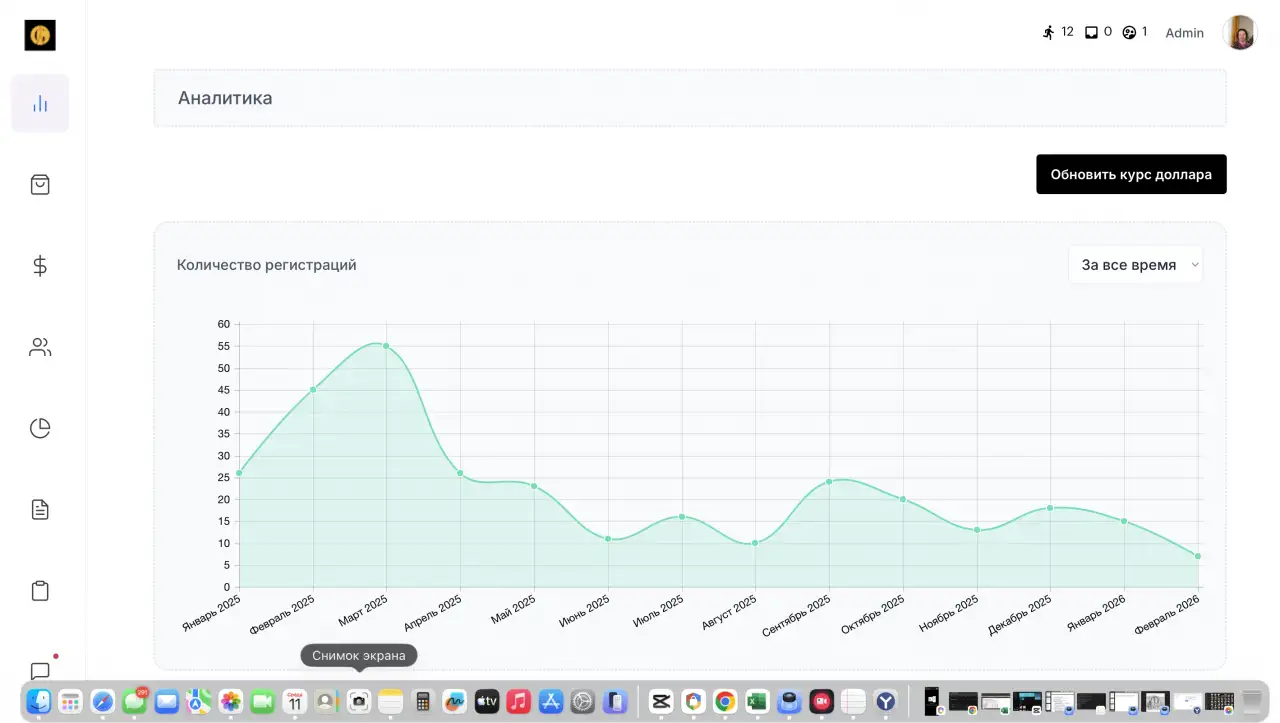The image size is (1280, 723).
Task: Open the Analytics bar-chart sidebar icon
Action: click(x=40, y=103)
